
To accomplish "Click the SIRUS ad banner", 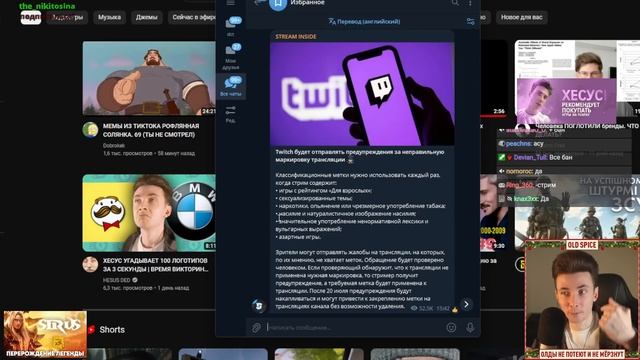I will pyautogui.click(x=45, y=334).
